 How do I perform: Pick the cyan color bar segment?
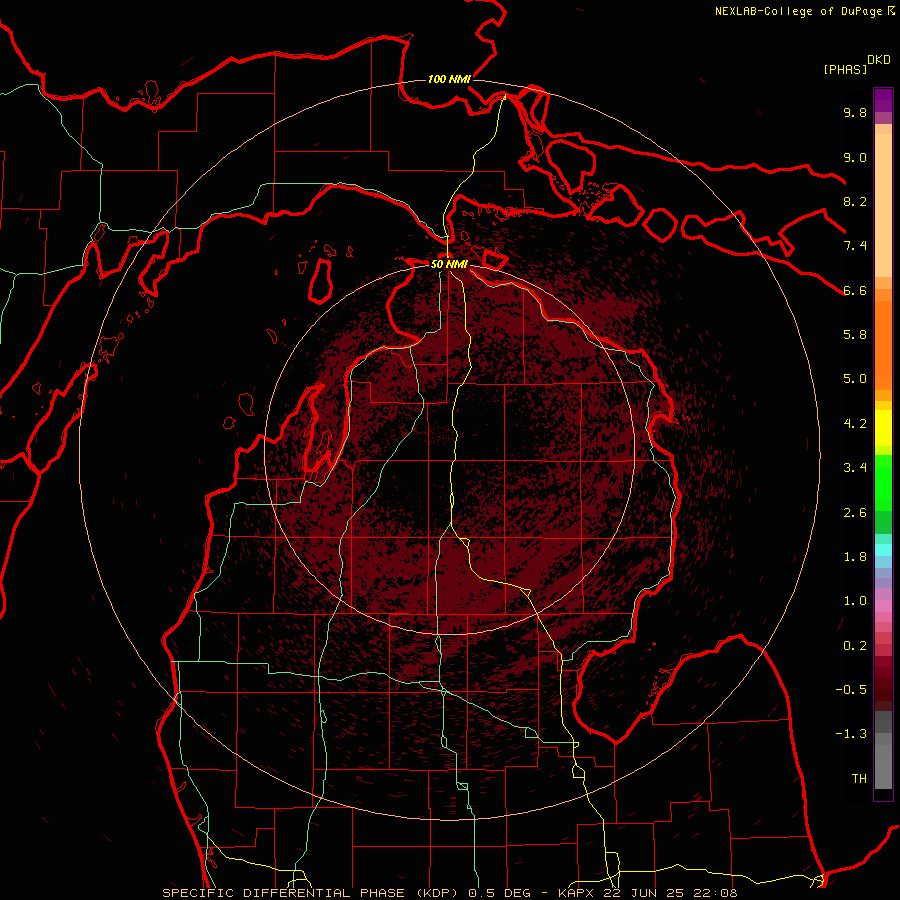click(x=883, y=550)
